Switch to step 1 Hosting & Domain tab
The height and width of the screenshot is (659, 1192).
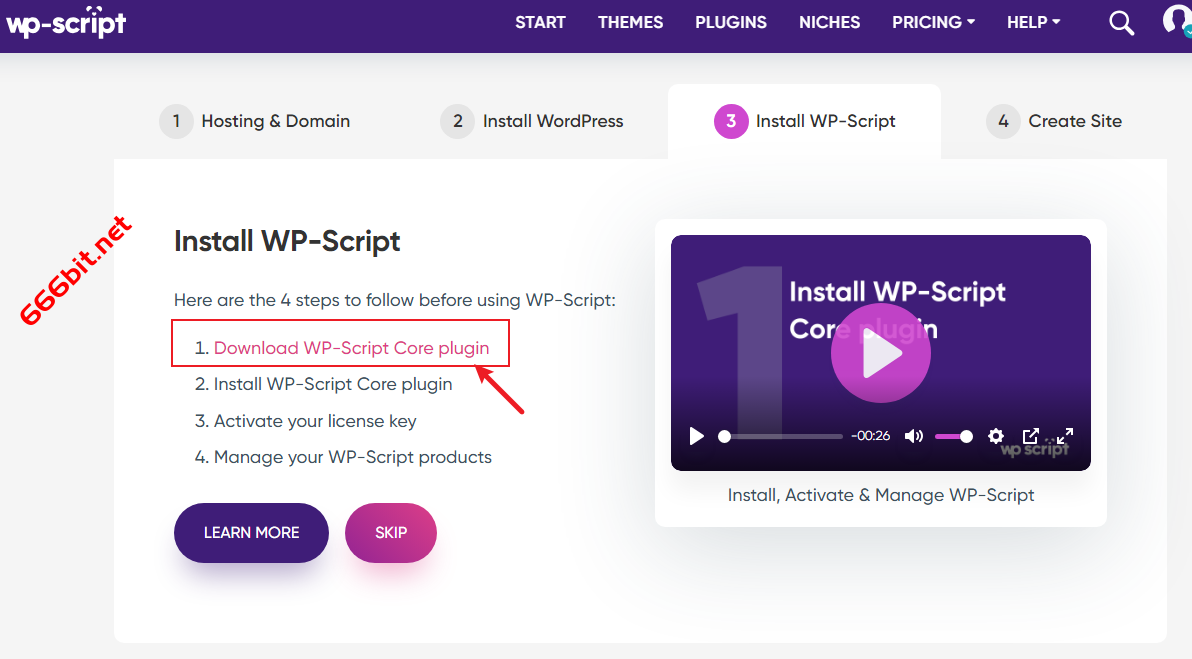click(x=255, y=122)
